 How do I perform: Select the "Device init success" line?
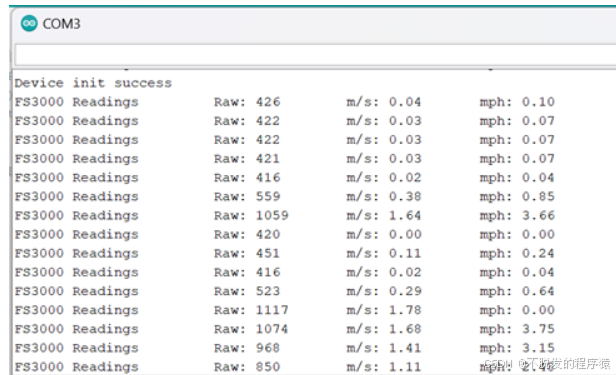coord(93,83)
